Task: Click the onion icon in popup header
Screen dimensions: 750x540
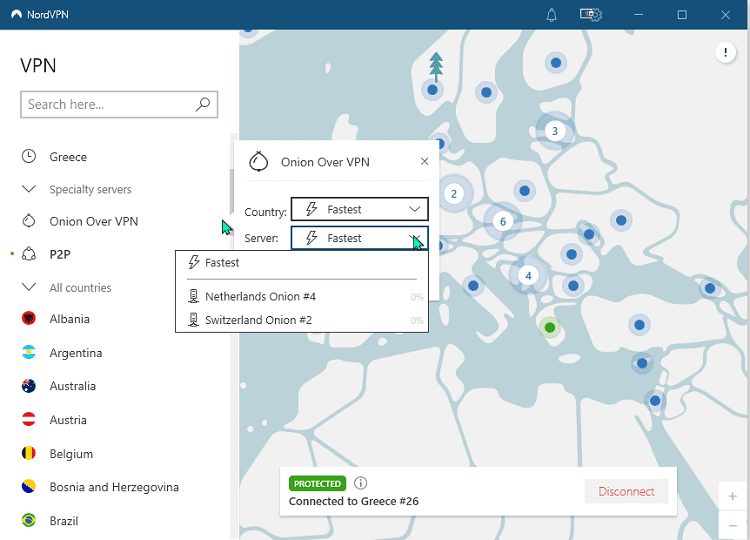Action: (258, 162)
